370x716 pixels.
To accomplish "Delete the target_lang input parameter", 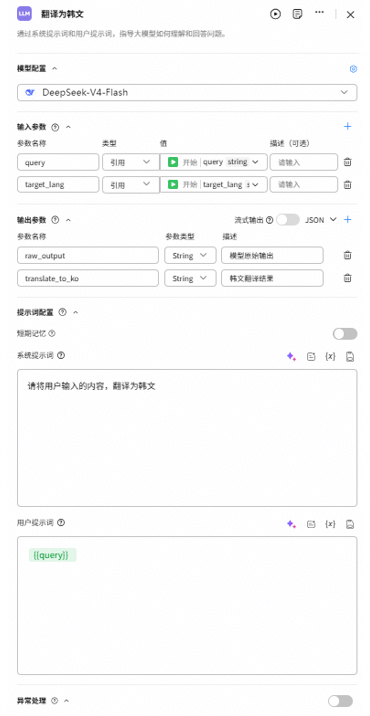I will point(348,184).
